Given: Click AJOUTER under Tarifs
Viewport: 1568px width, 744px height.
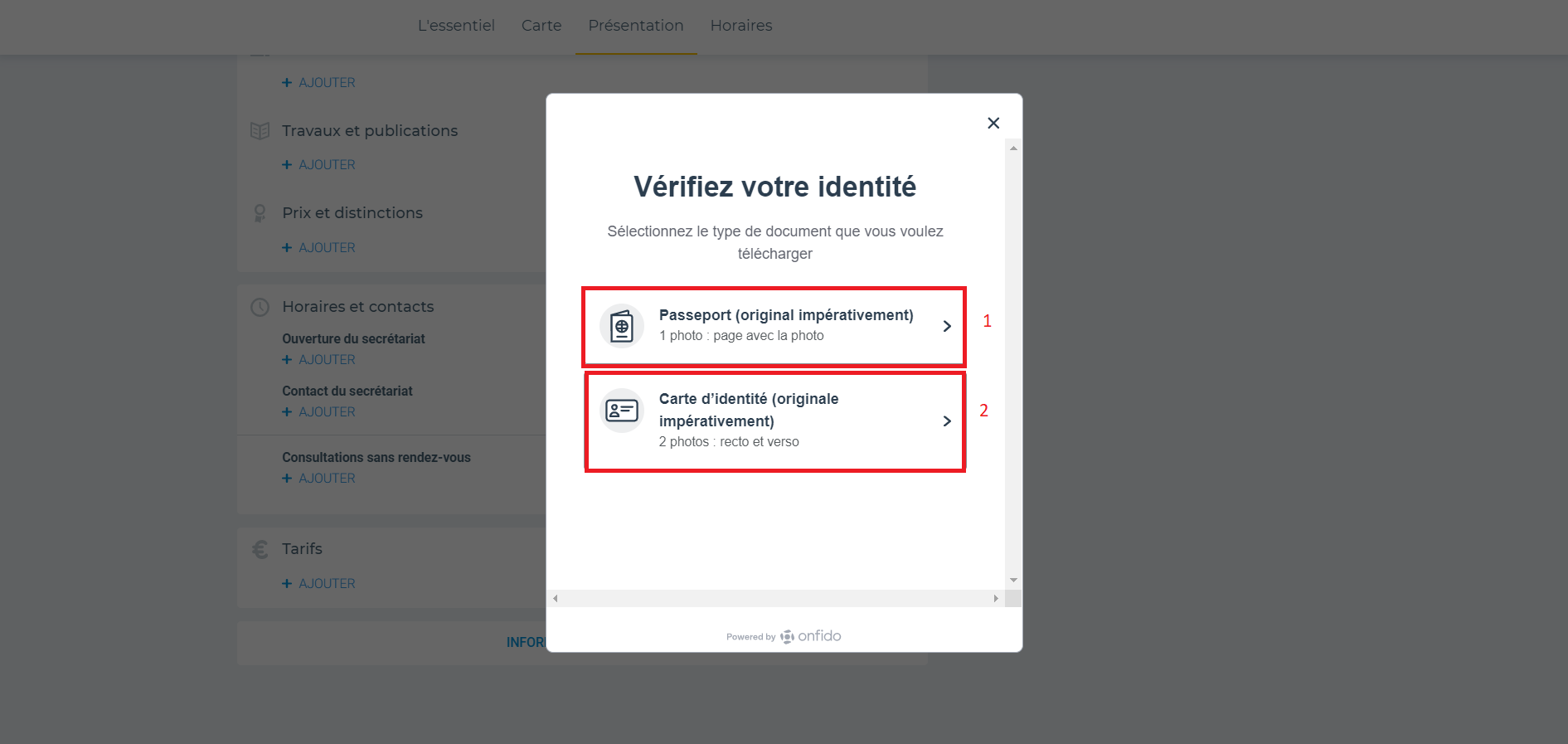Looking at the screenshot, I should [x=318, y=584].
